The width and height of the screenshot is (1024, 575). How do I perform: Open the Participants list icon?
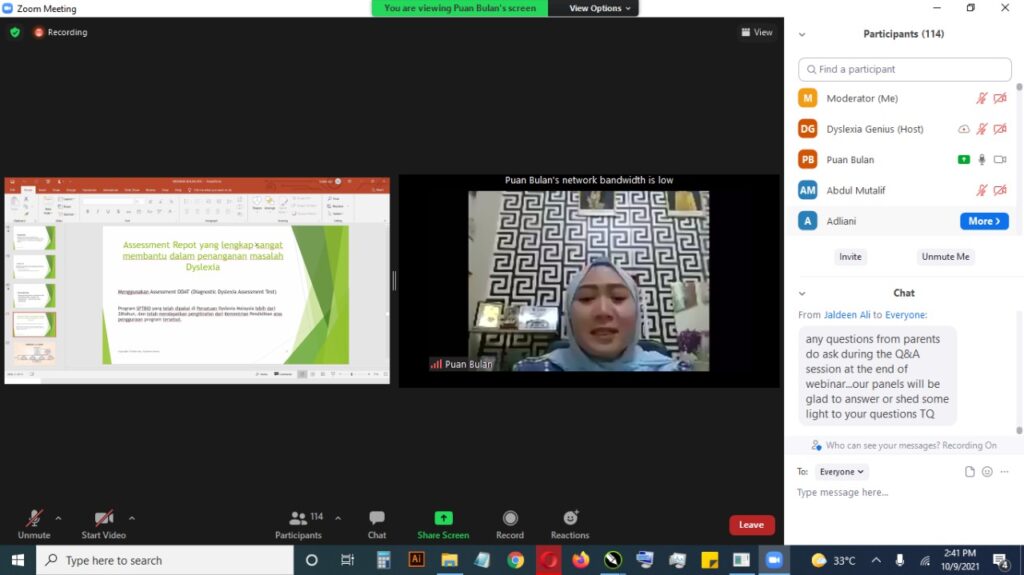coord(299,518)
